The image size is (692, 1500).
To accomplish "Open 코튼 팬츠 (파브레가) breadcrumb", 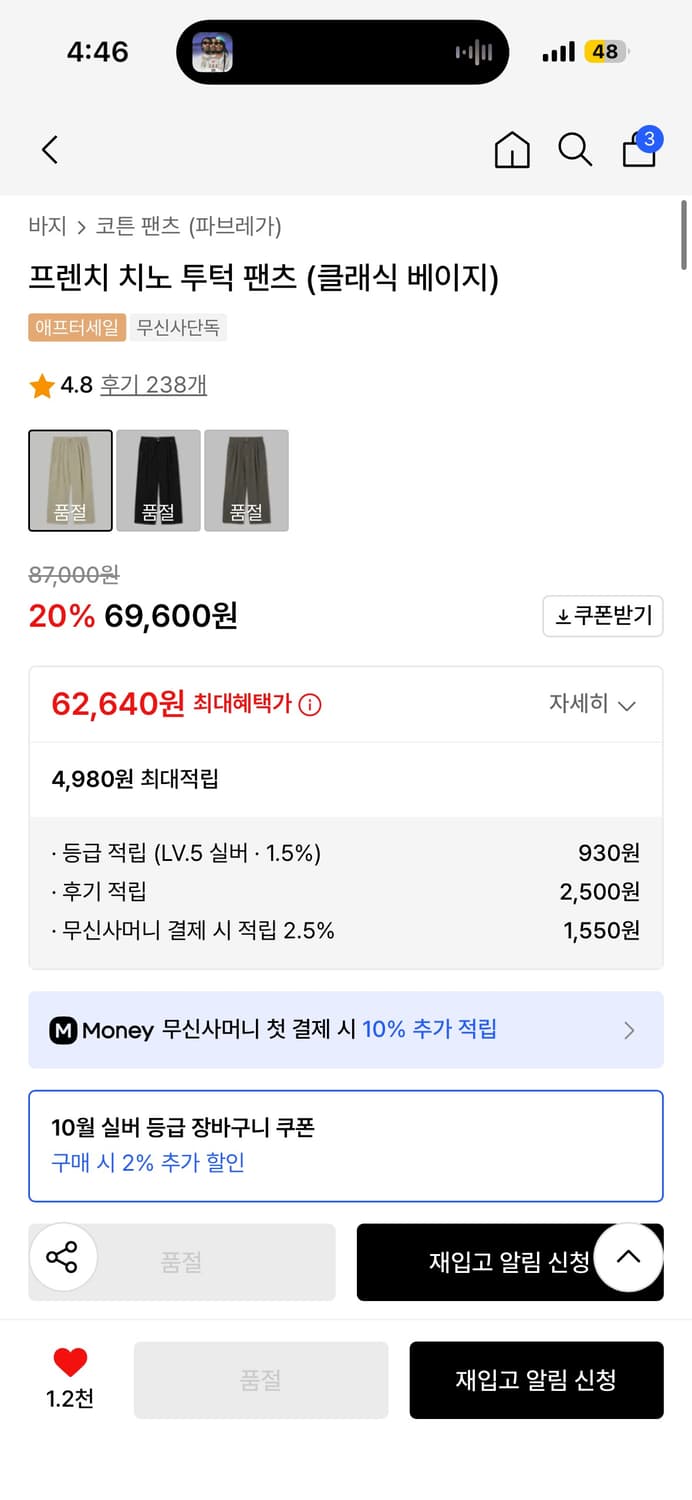I will point(188,226).
